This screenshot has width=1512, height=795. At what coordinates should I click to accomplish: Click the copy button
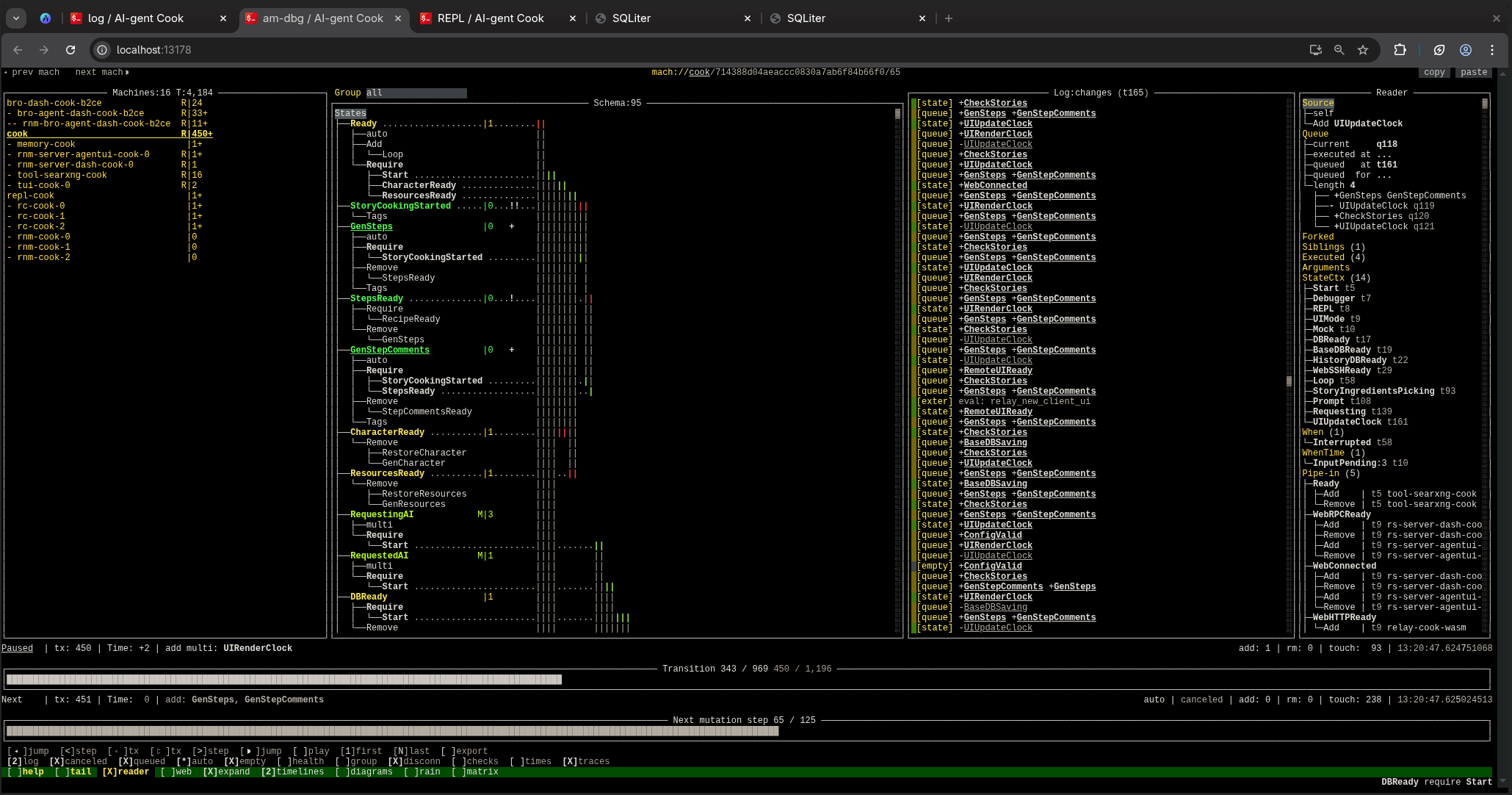tap(1433, 72)
